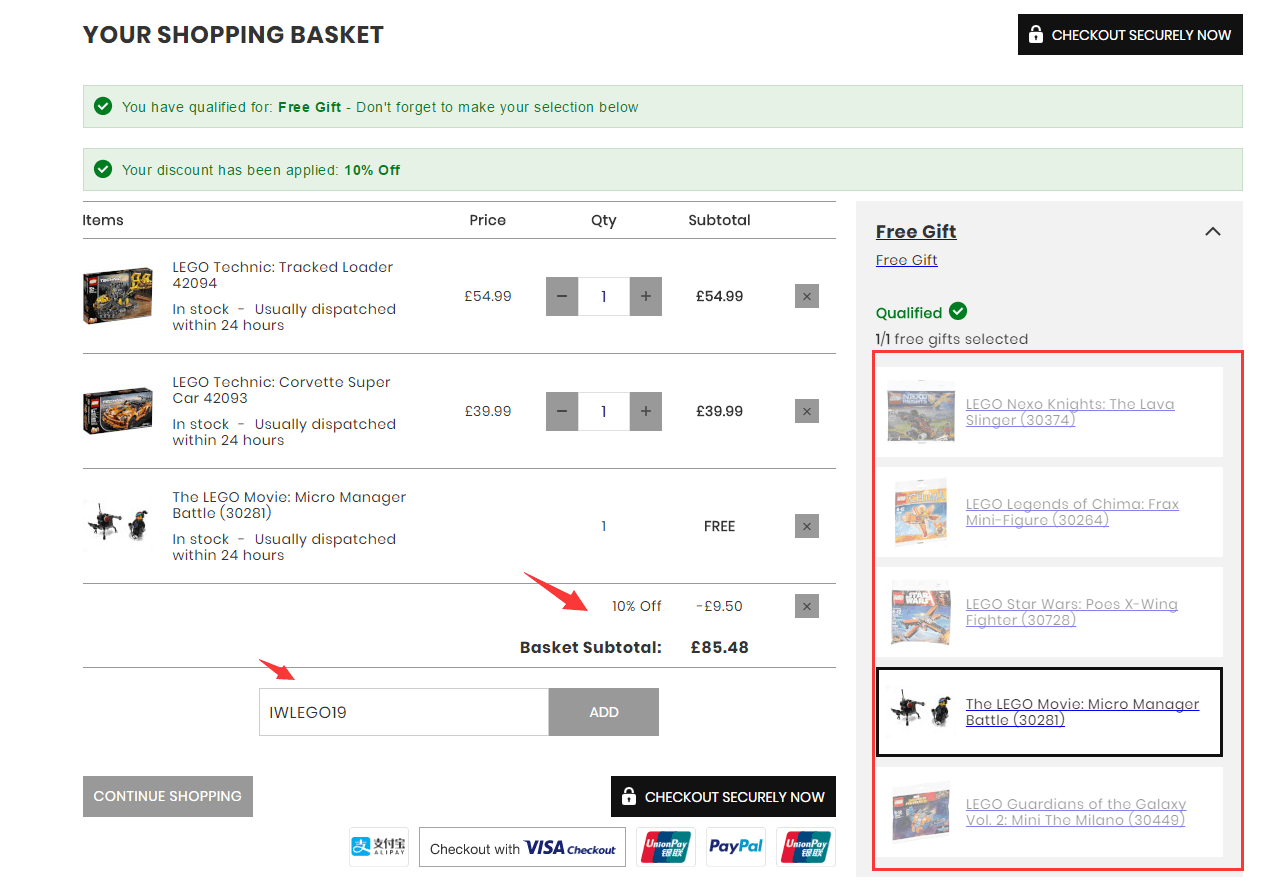Collapse the Free Gift panel chevron
The width and height of the screenshot is (1279, 882).
pyautogui.click(x=1213, y=232)
